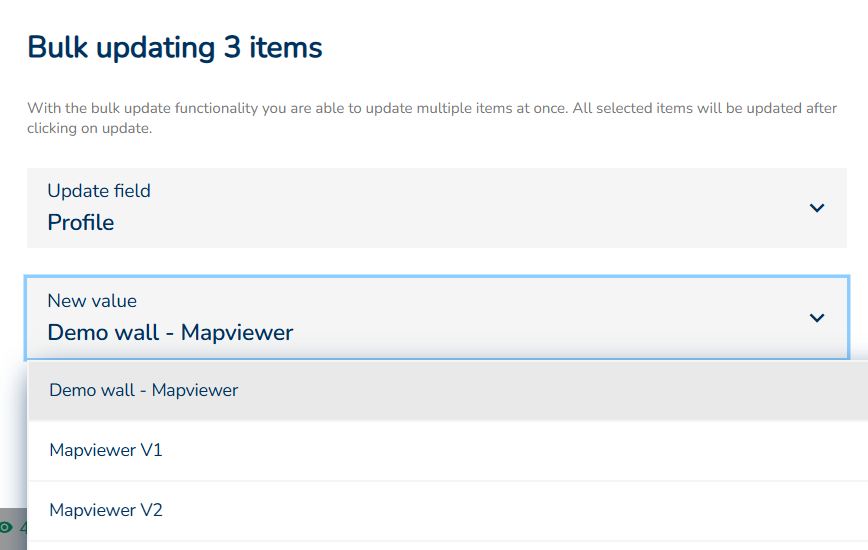Choose the Mapviewer V1 option
868x550 pixels.
106,450
